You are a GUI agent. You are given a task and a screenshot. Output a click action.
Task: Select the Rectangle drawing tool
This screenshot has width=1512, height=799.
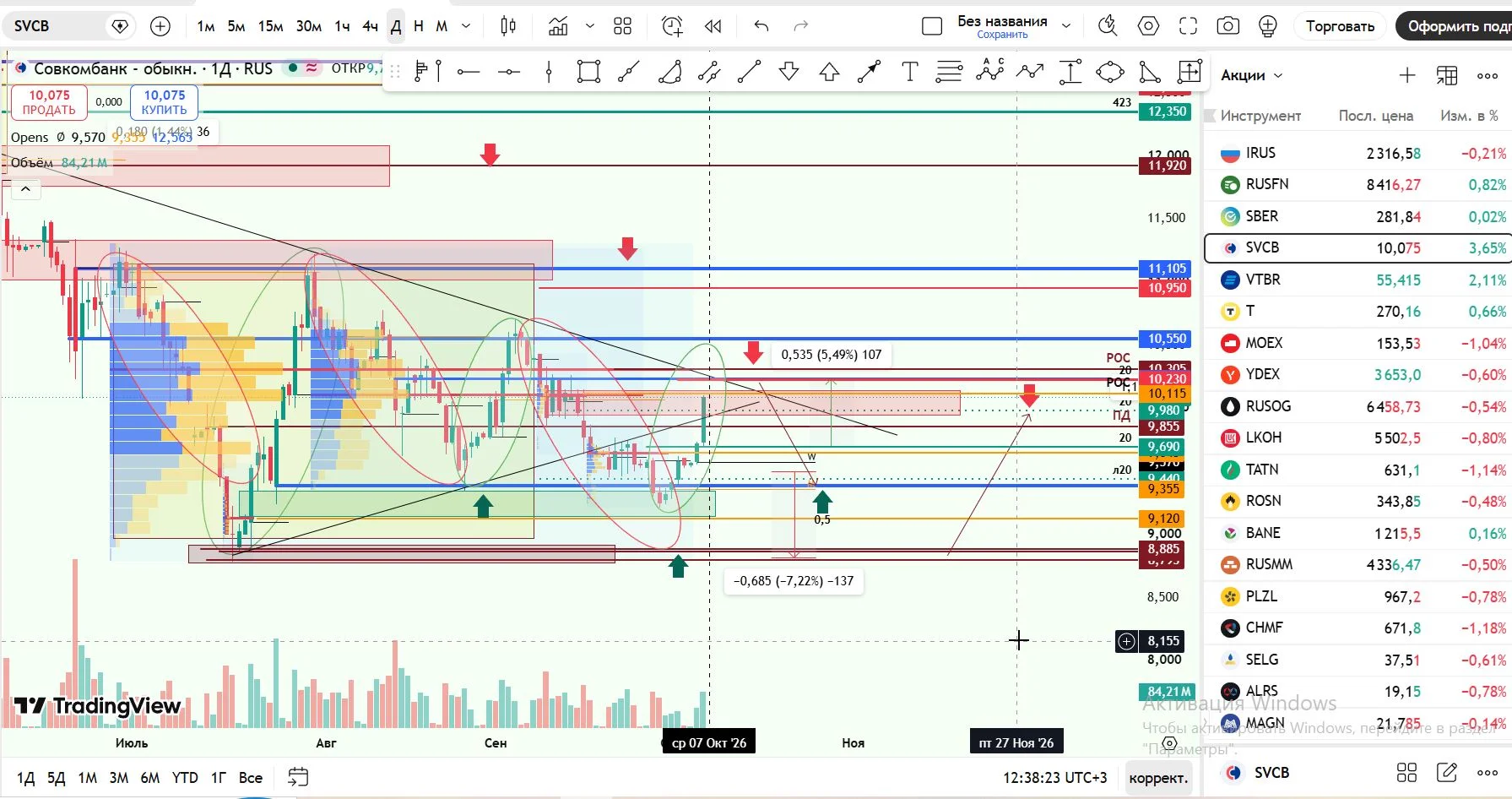(588, 72)
